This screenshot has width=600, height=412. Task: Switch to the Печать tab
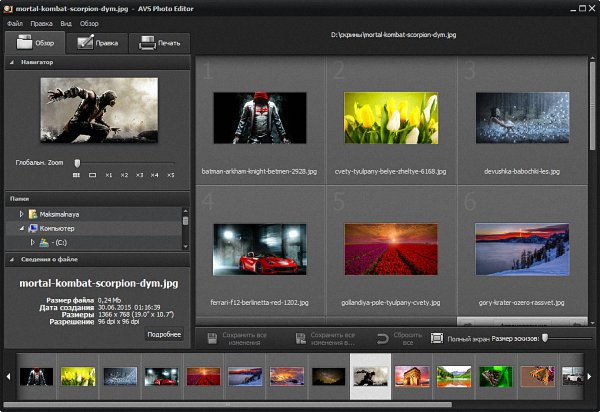click(x=160, y=43)
